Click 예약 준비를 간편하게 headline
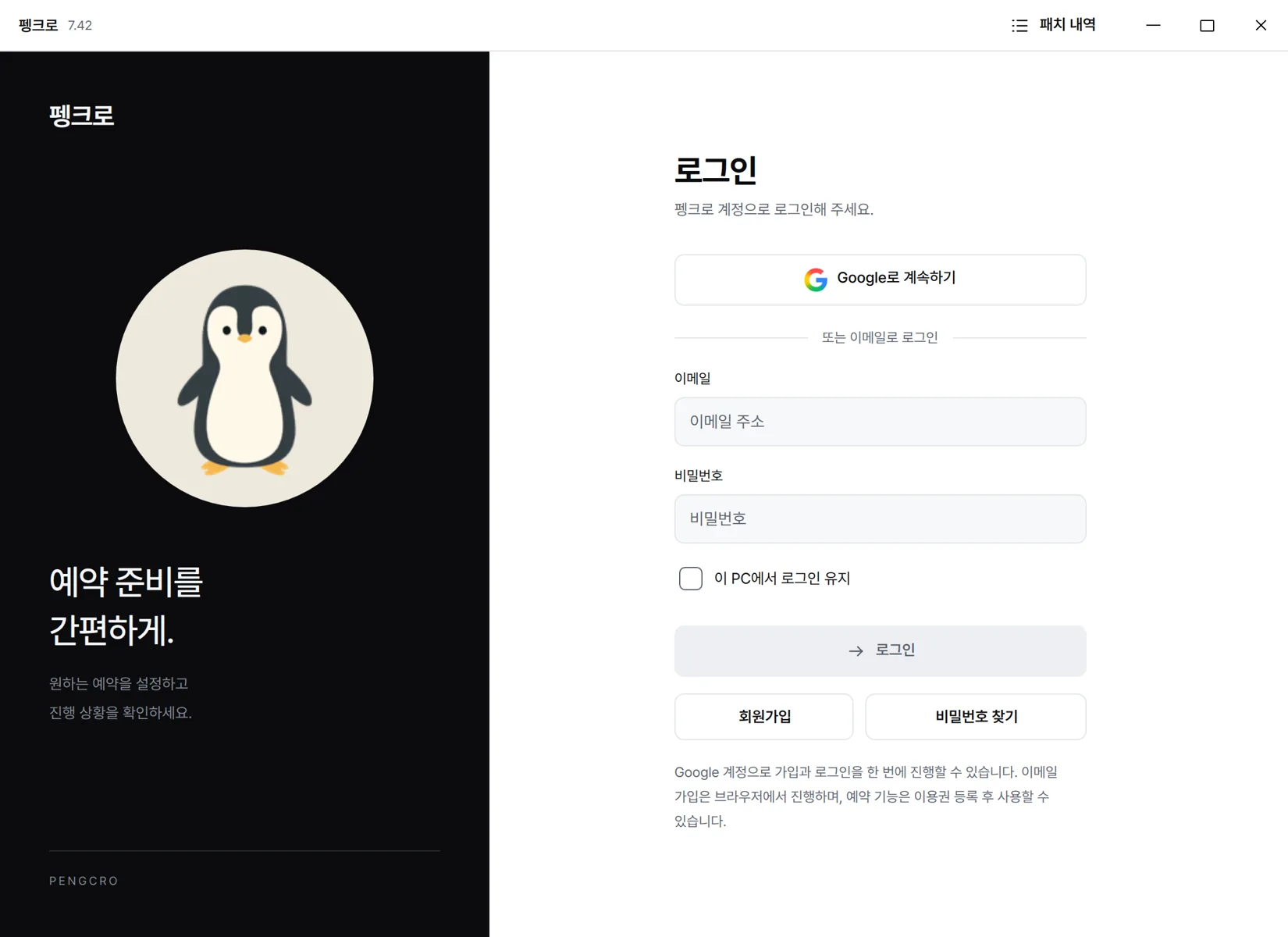Image resolution: width=1288 pixels, height=937 pixels. 126,606
